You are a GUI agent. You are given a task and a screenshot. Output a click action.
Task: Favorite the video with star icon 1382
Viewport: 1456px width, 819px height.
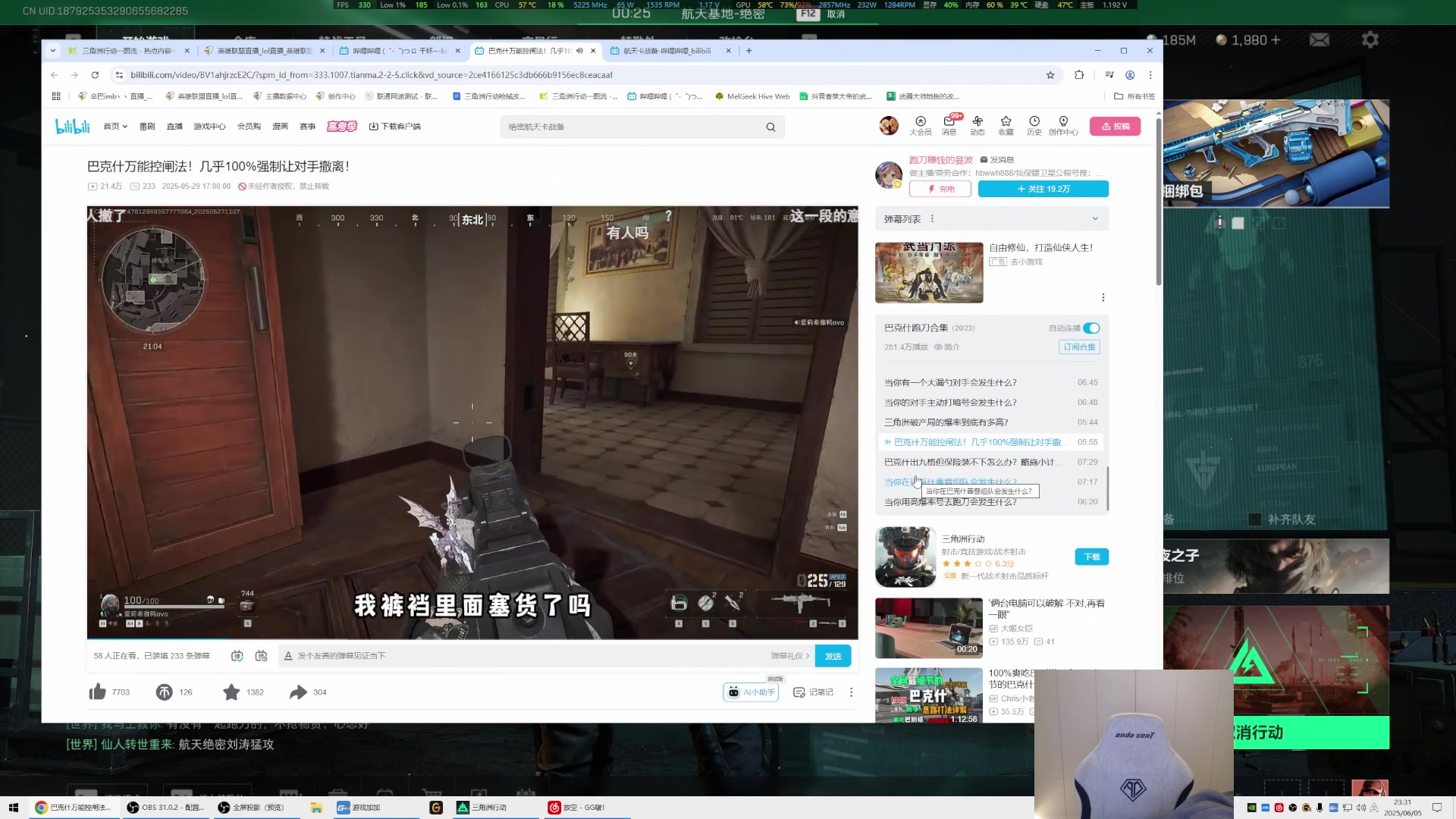pos(231,692)
